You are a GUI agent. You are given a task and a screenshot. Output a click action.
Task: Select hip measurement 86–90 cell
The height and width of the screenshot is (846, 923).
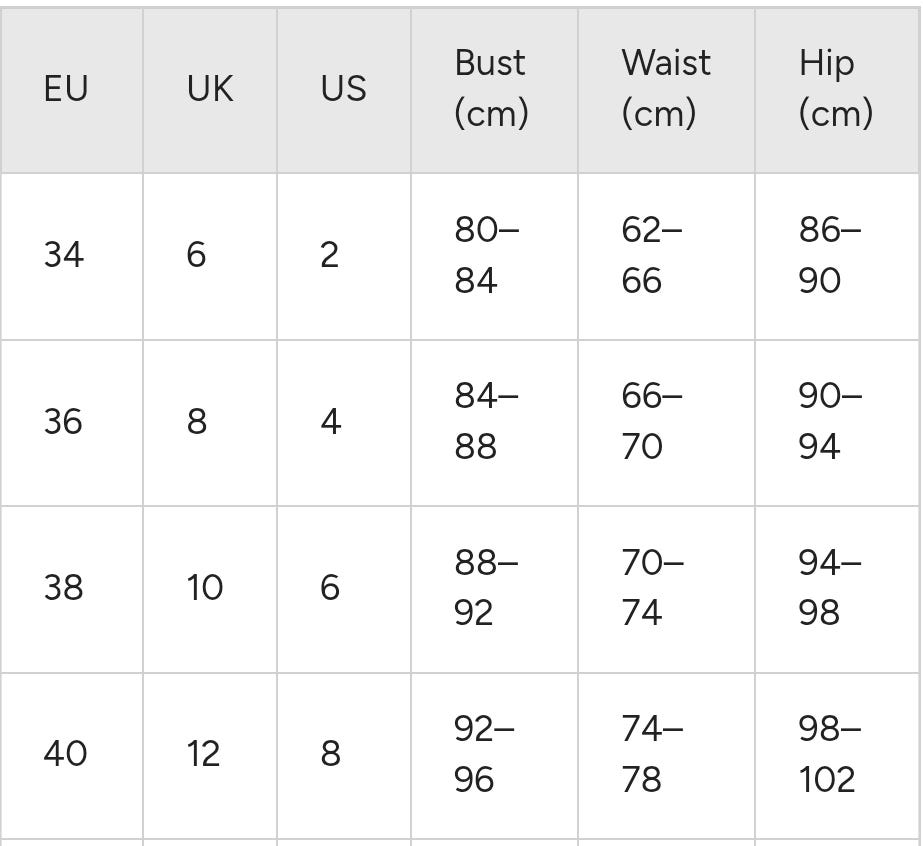pos(829,255)
